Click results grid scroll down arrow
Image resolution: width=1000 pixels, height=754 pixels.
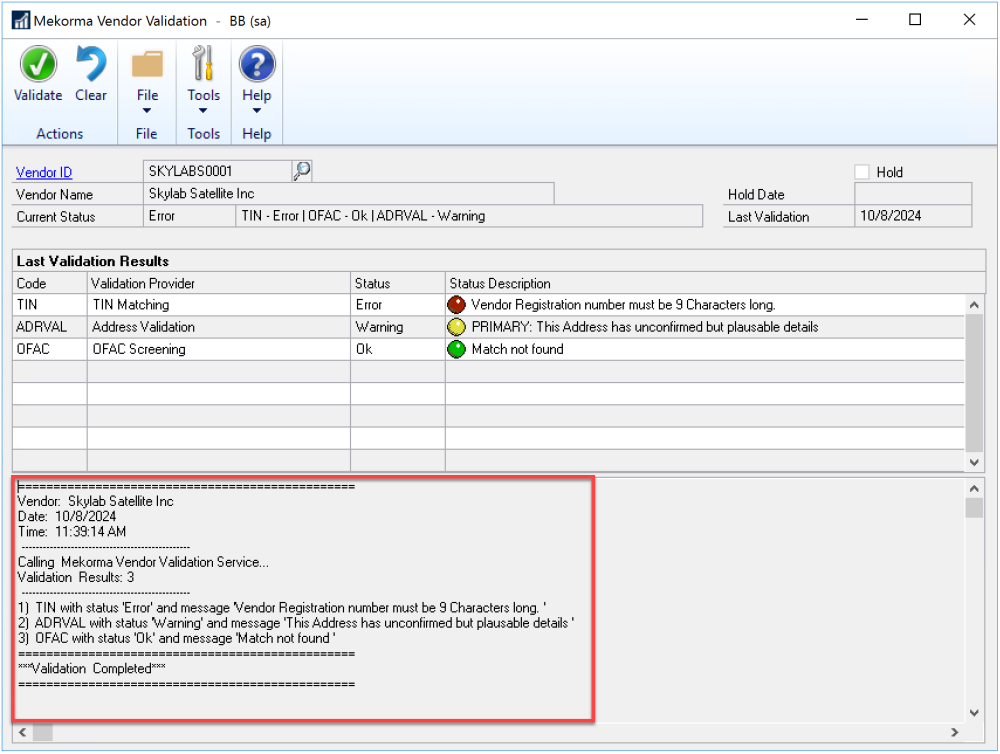[x=974, y=462]
